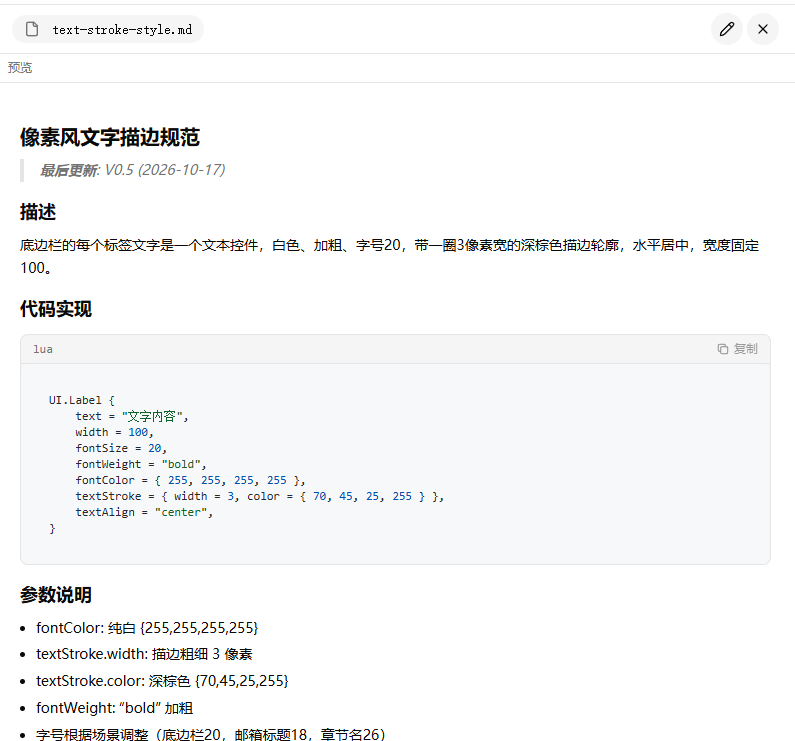The height and width of the screenshot is (741, 795).
Task: Click code line UI.Label {
Action: click(x=82, y=400)
